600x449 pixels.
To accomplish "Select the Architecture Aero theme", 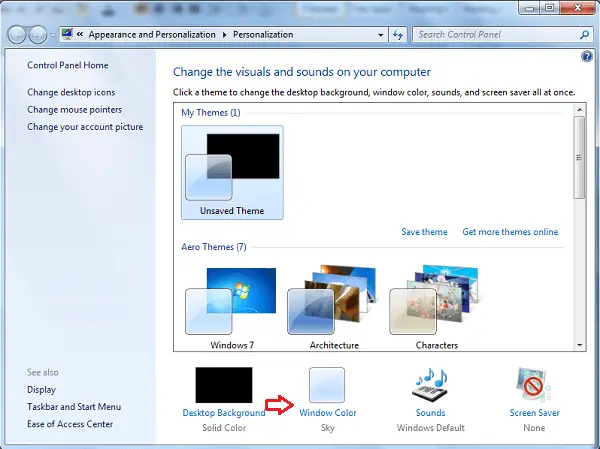I will 333,307.
